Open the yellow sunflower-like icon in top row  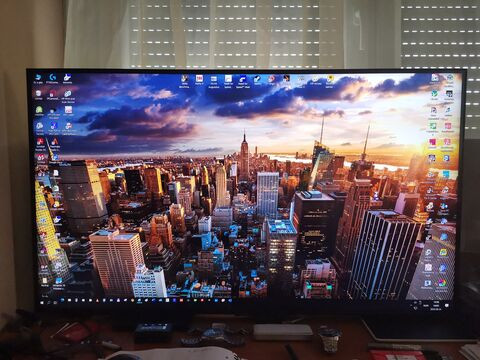[x=330, y=80]
